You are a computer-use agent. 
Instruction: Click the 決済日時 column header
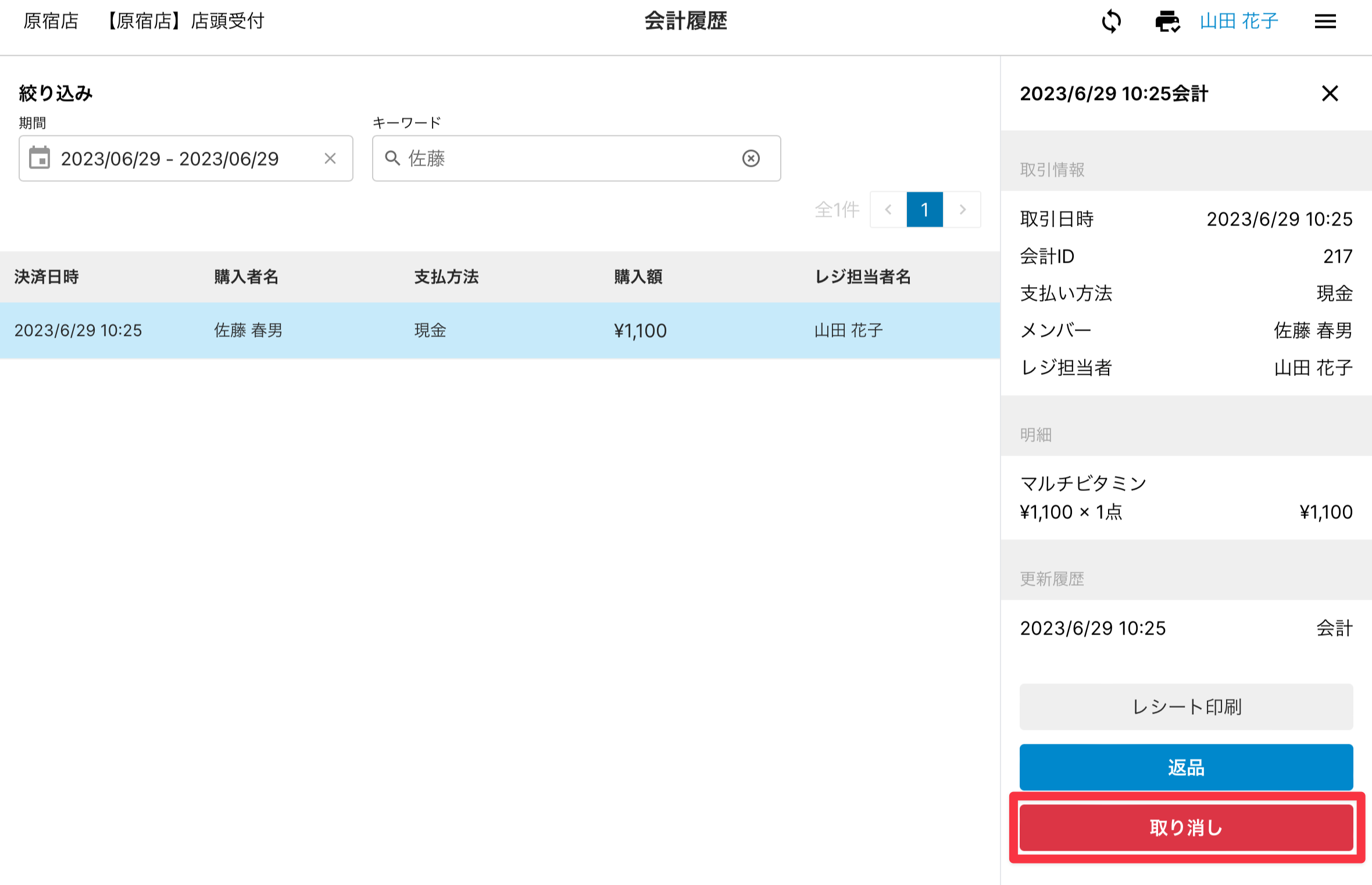click(x=47, y=277)
